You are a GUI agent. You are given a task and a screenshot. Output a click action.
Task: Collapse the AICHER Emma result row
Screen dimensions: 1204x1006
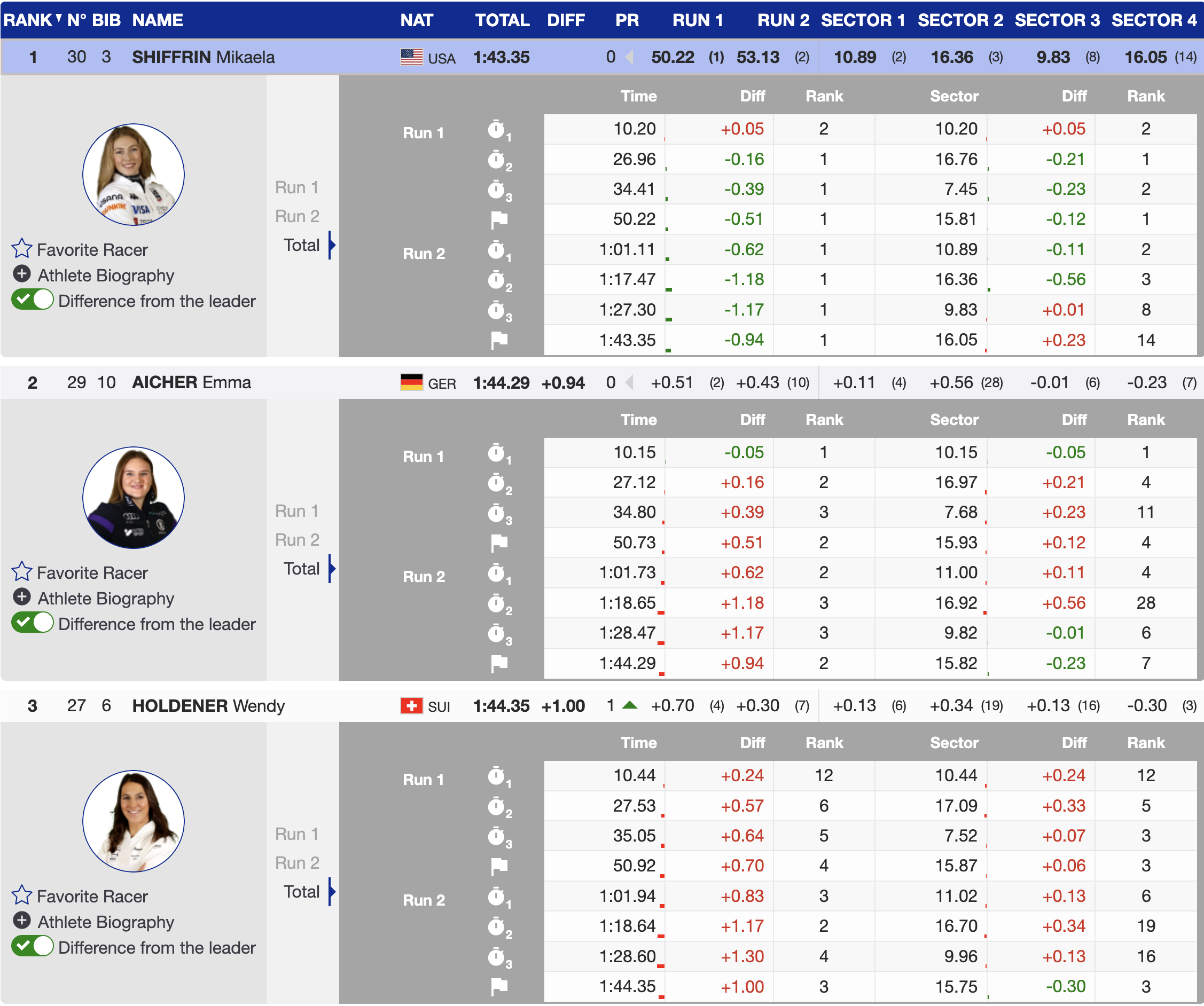[x=191, y=382]
